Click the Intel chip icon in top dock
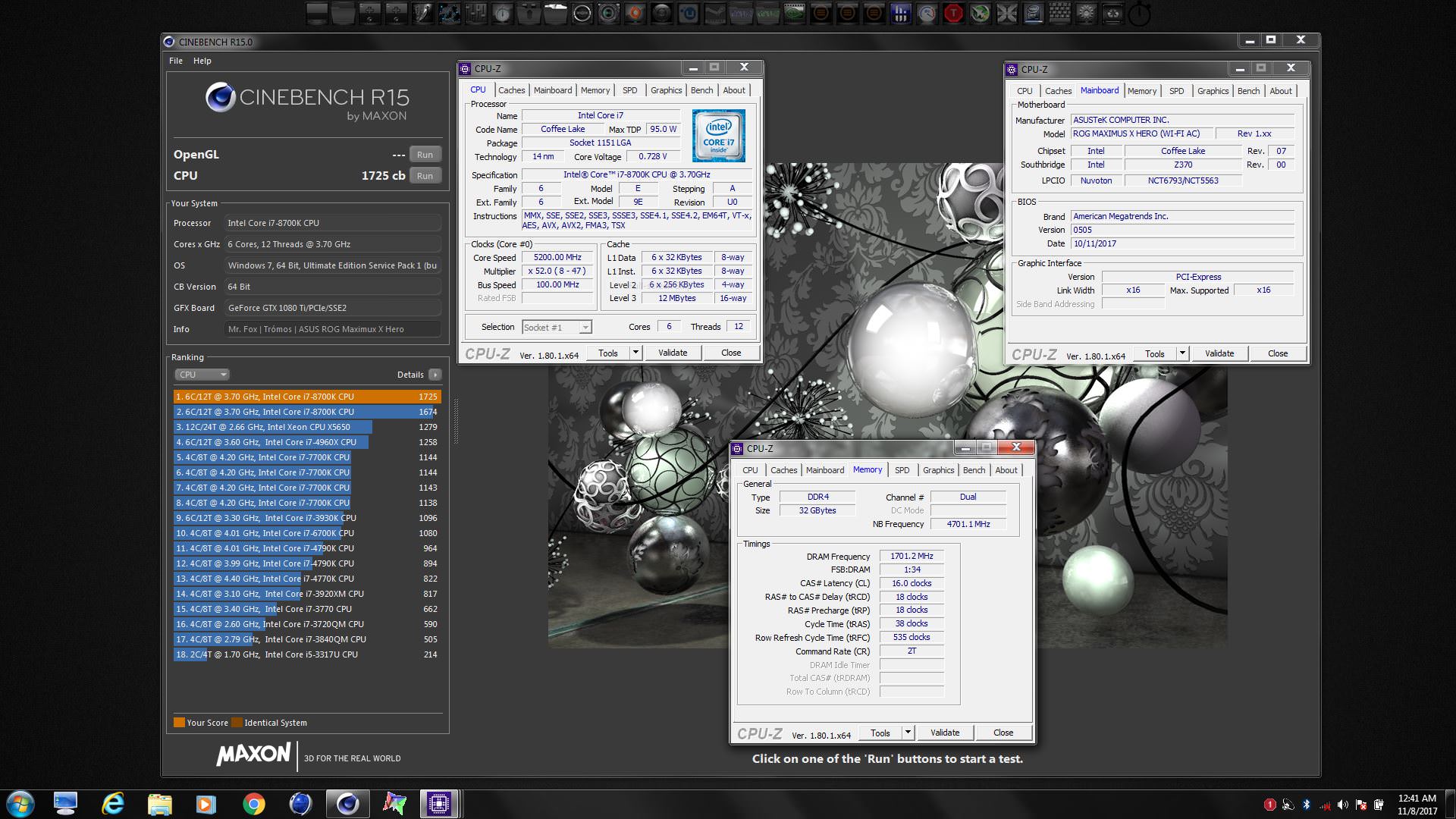 click(1033, 13)
